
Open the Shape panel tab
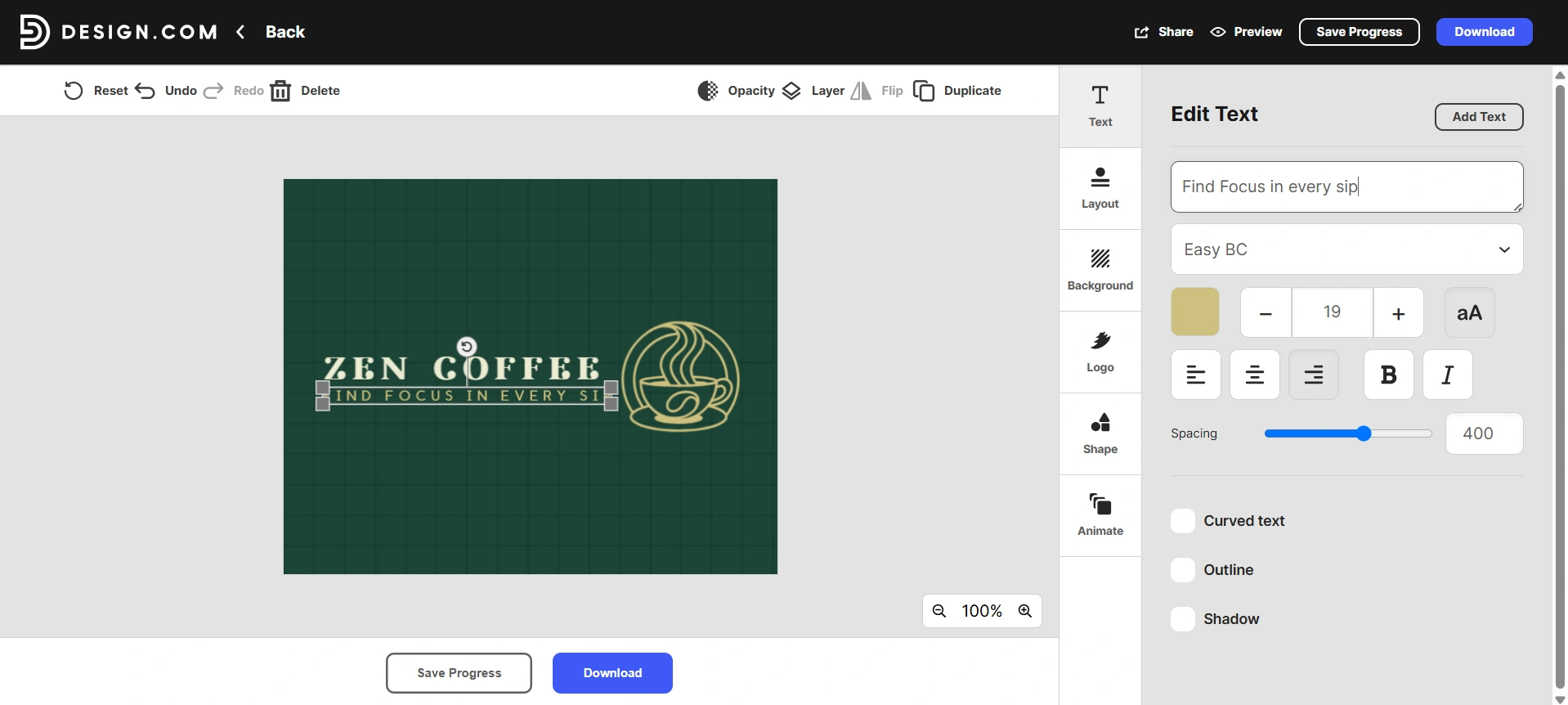[1100, 433]
